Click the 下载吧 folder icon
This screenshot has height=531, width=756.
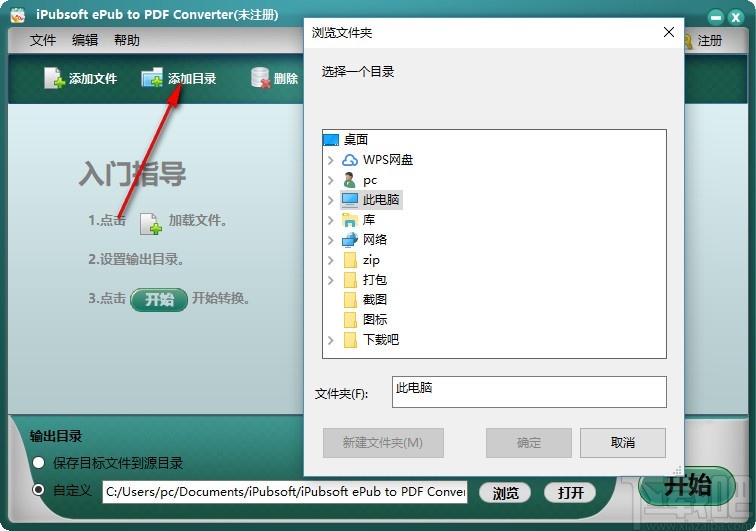(350, 340)
